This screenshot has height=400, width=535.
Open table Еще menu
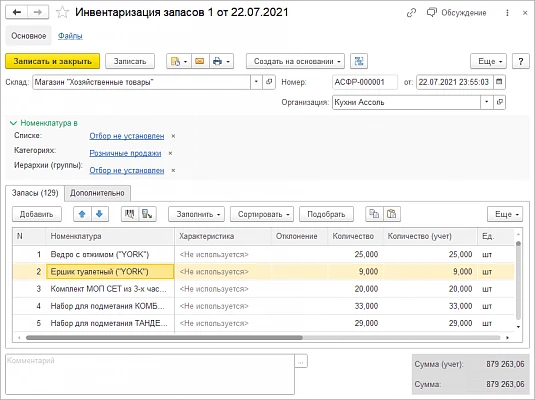coord(505,214)
